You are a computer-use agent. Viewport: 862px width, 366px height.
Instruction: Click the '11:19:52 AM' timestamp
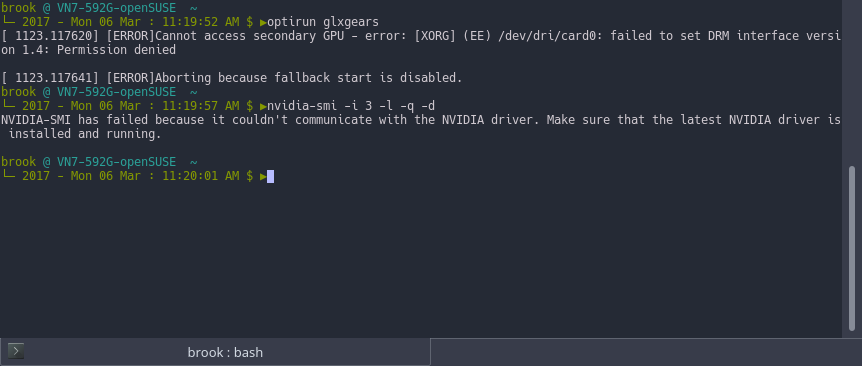pyautogui.click(x=201, y=23)
